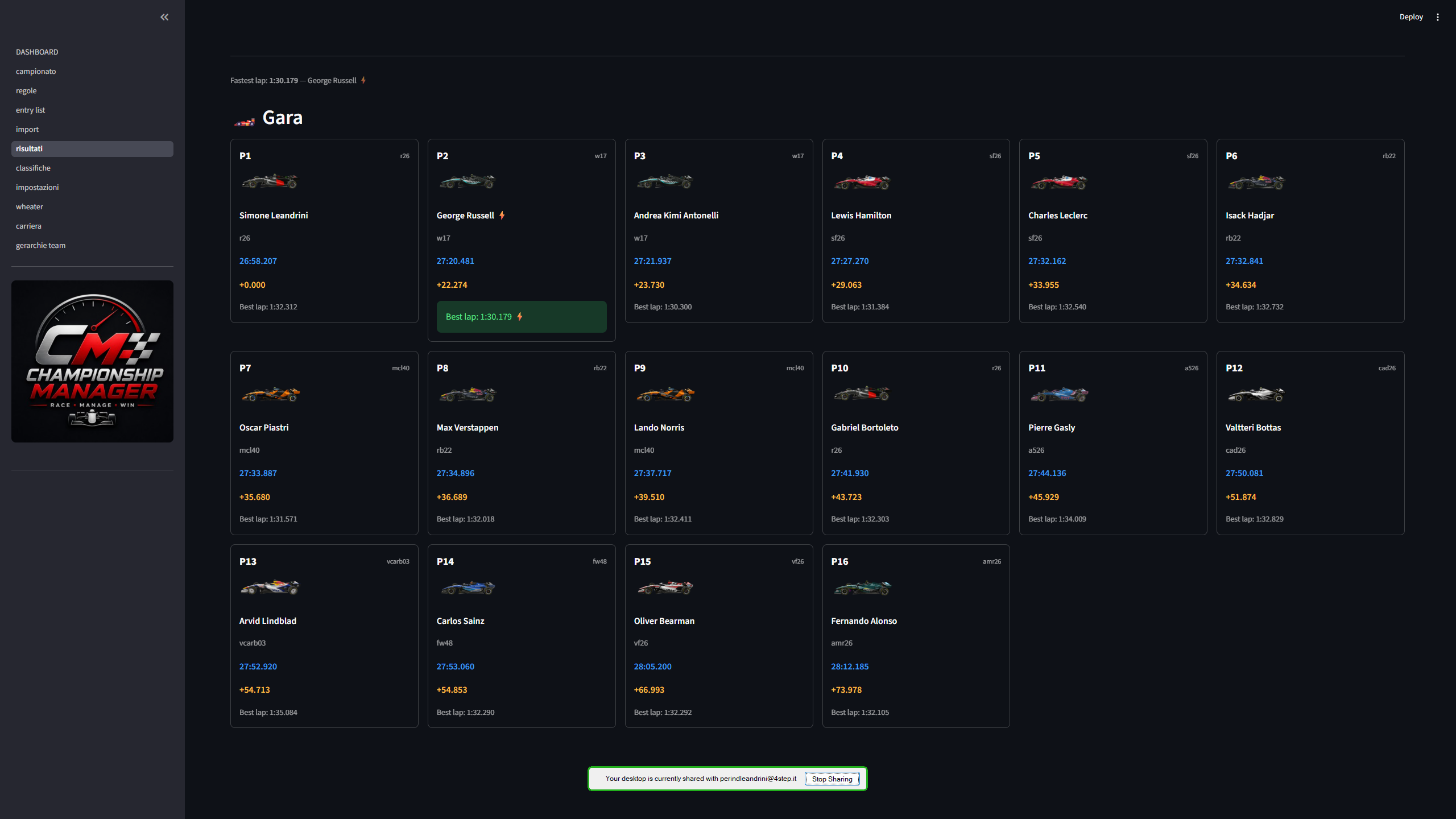Screen dimensions: 1456x819
Task: Open the wheater page
Action: [x=92, y=206]
